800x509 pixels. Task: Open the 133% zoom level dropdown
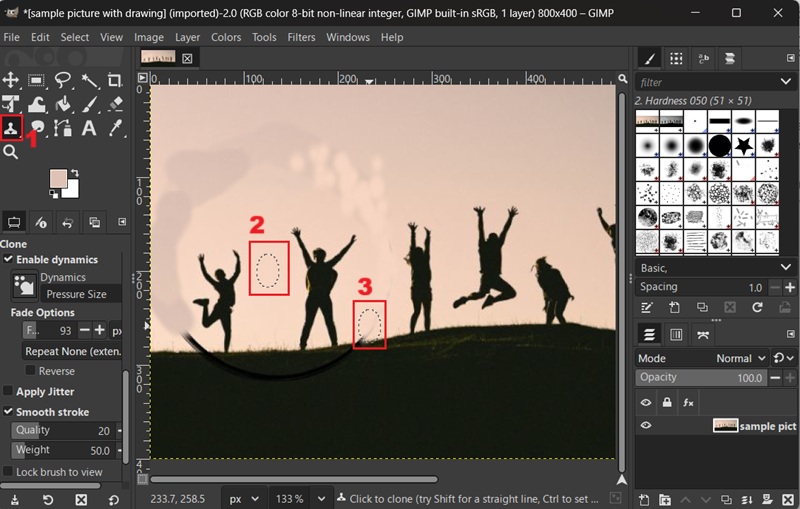[321, 499]
